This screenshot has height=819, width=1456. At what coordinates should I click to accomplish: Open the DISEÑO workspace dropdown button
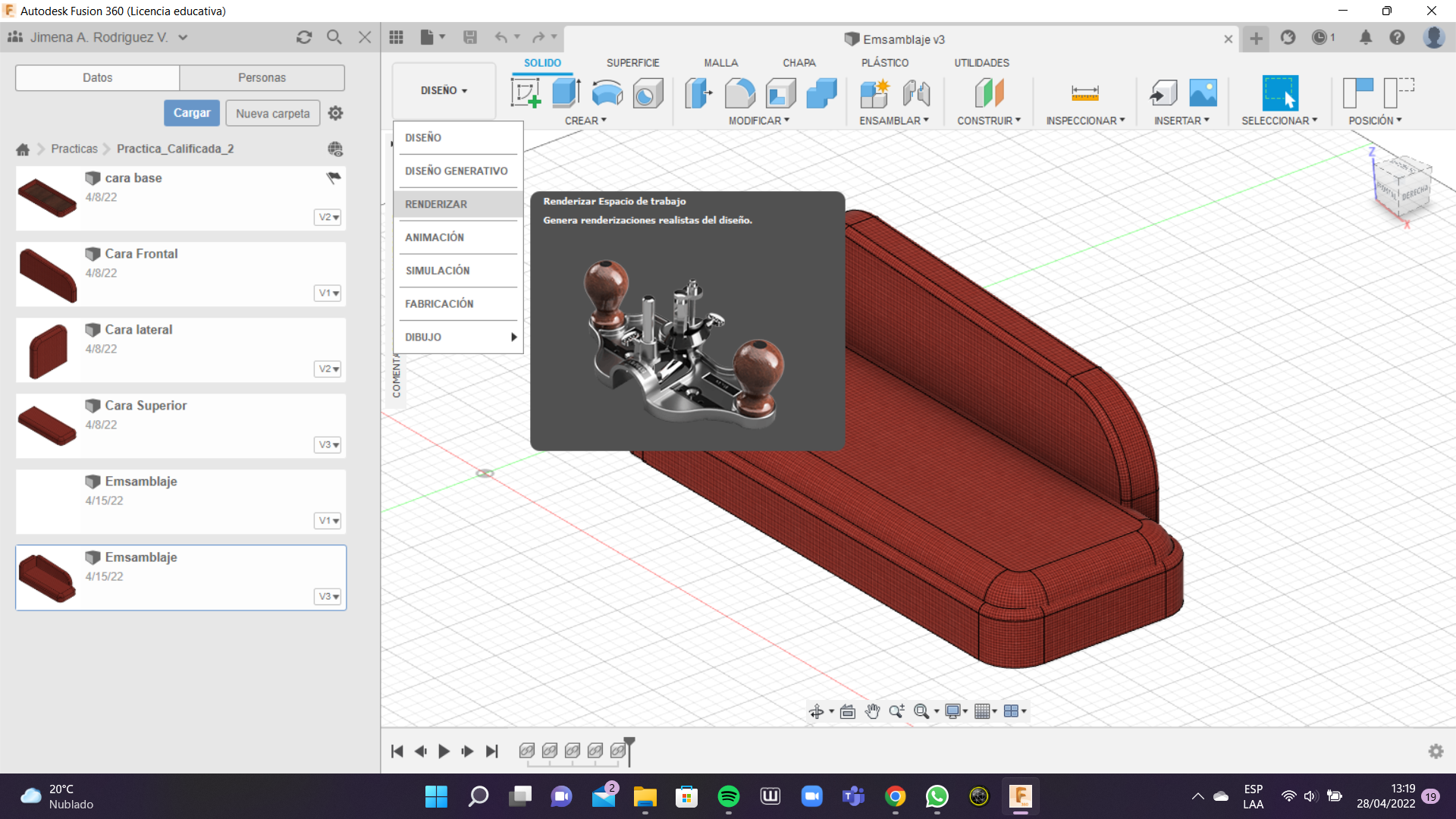[444, 90]
